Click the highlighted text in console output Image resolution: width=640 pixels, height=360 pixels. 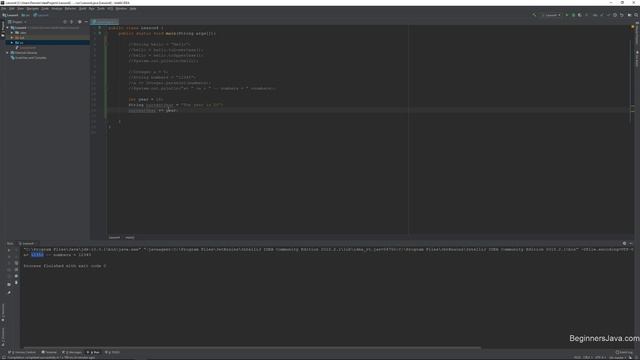point(37,255)
